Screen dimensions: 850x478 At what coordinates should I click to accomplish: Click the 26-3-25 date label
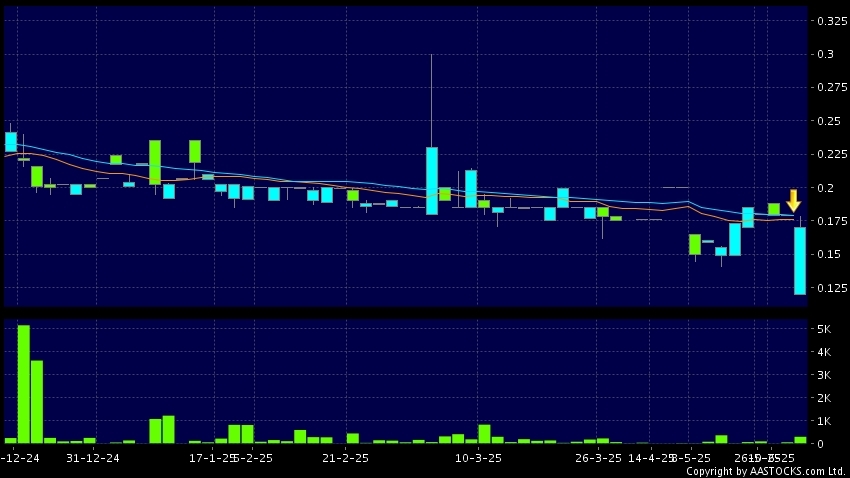tap(598, 458)
